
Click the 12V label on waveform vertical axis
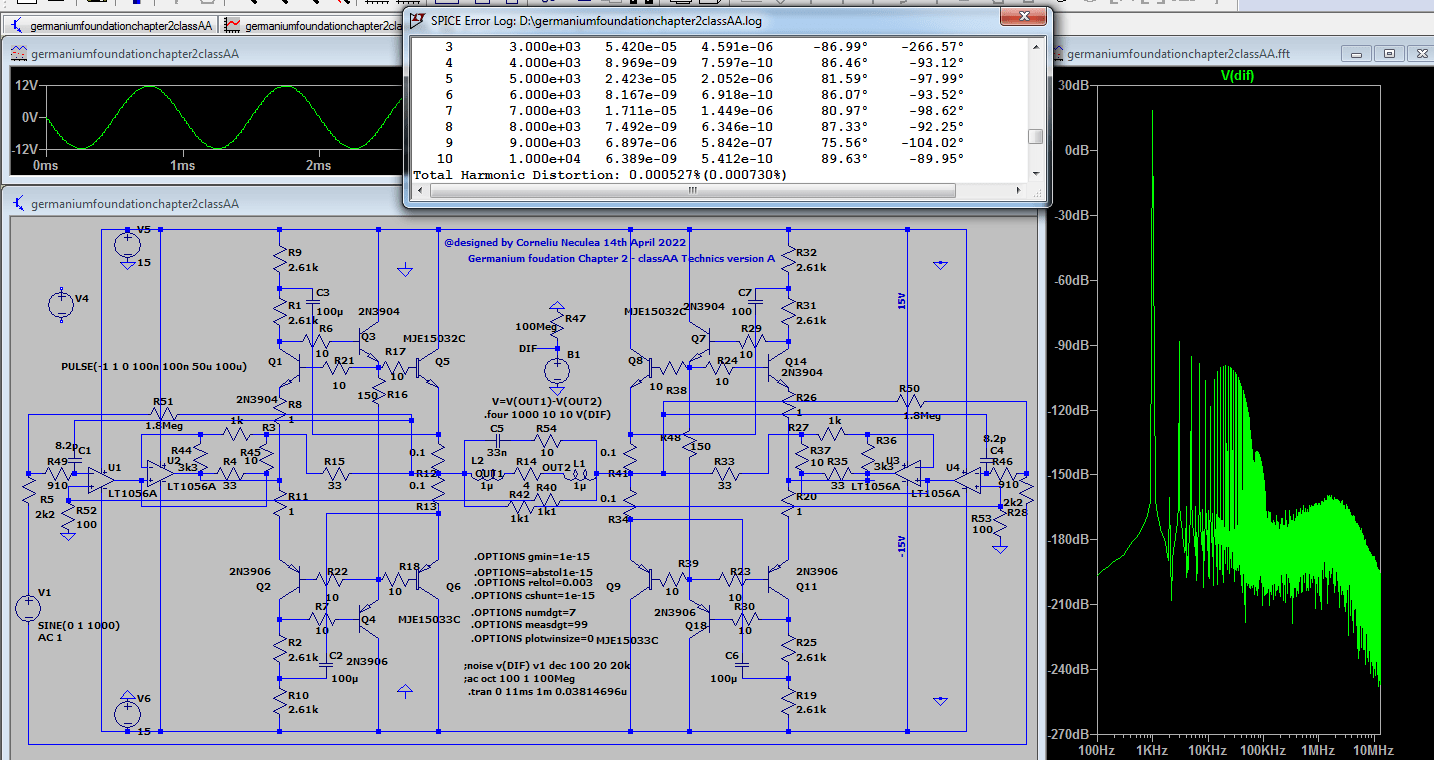click(26, 86)
